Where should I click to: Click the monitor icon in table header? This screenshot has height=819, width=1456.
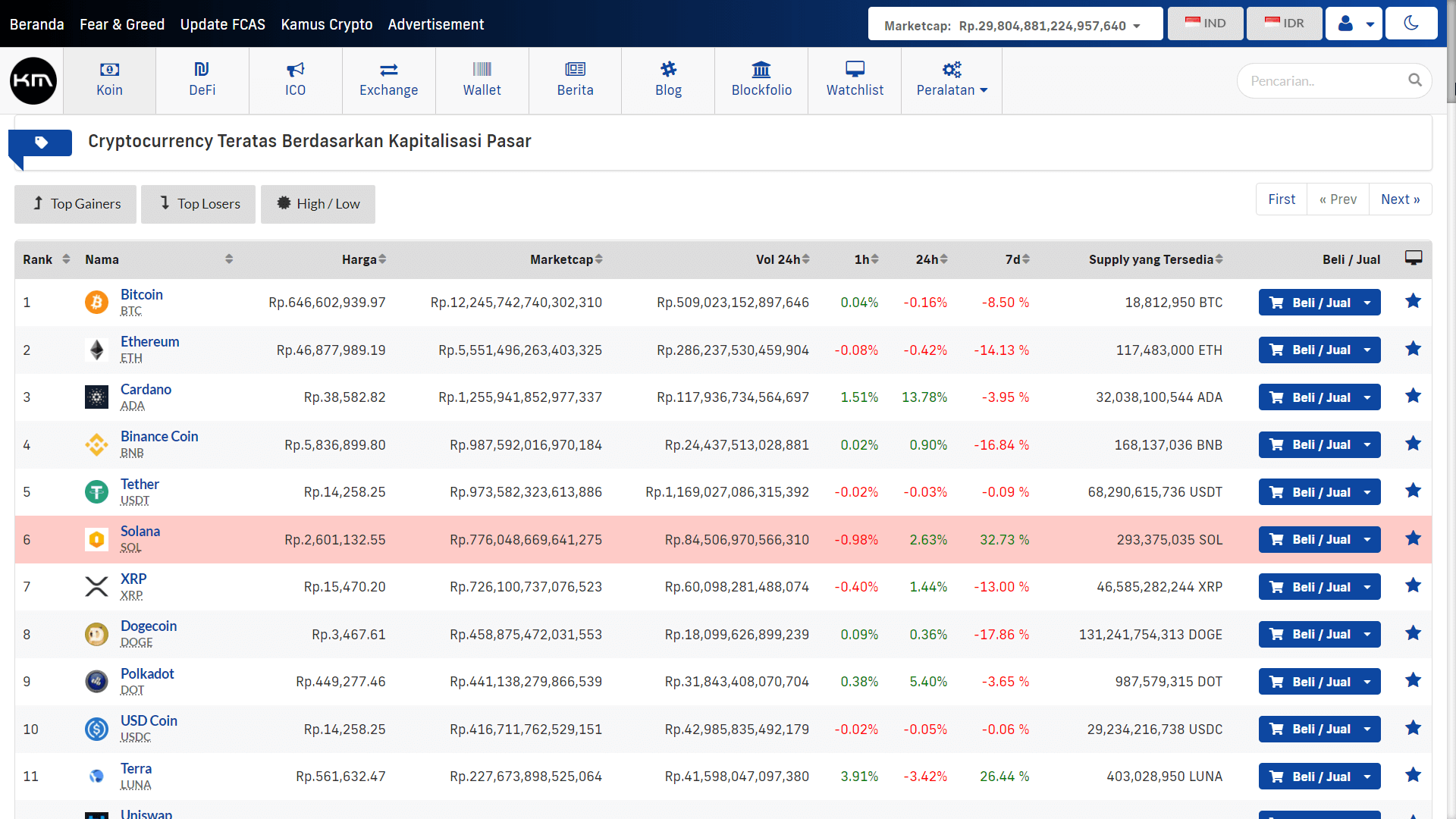click(x=1414, y=259)
